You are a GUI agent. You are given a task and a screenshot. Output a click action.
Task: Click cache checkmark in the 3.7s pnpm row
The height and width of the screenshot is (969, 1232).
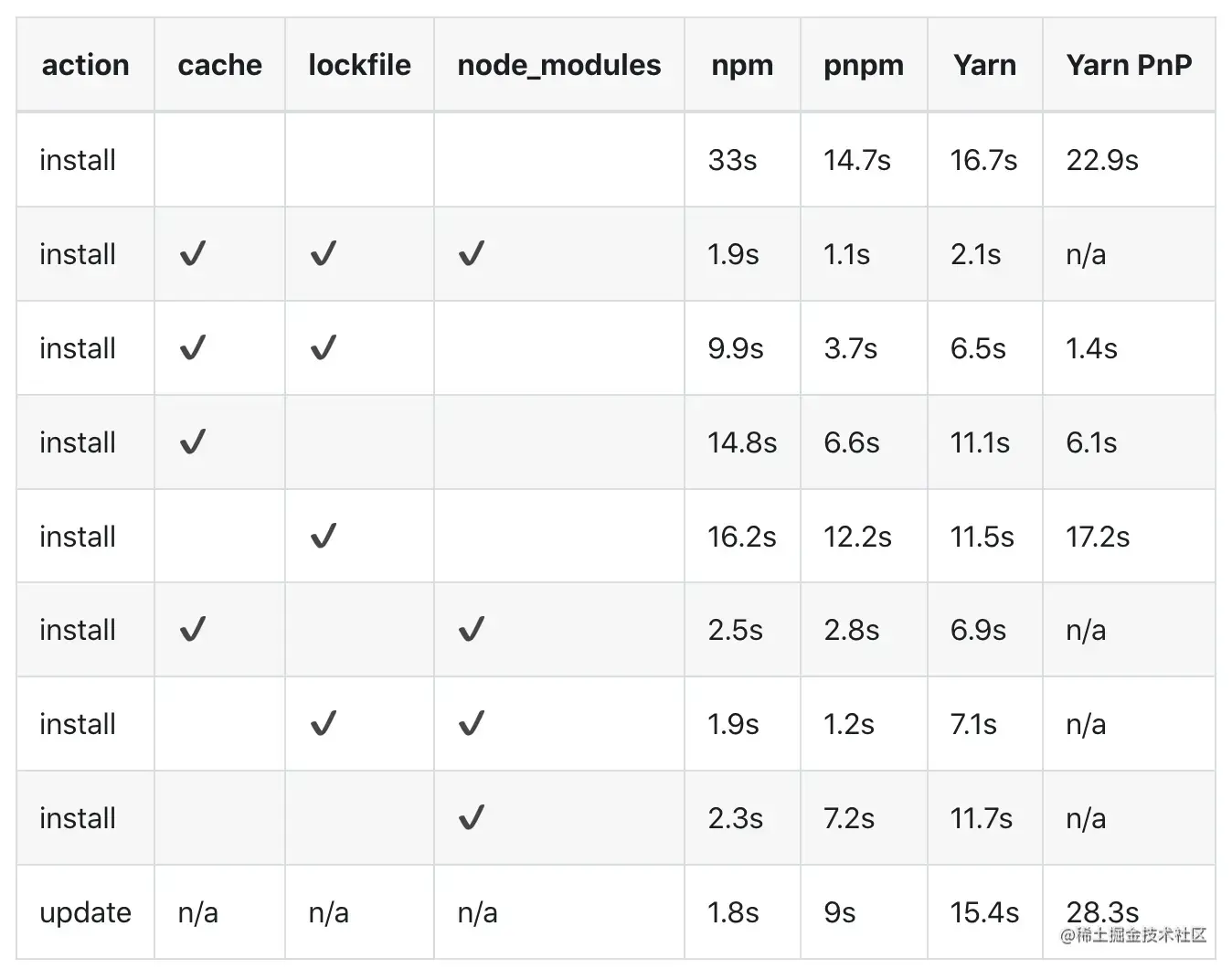[193, 348]
